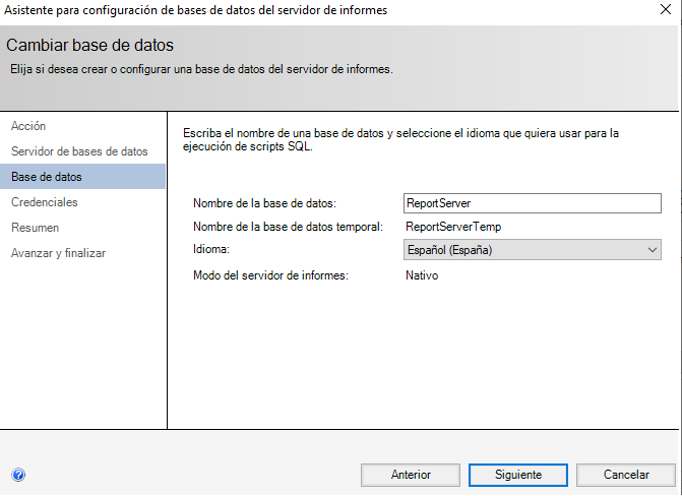Go to Servidor de bases de datos step

[79, 151]
